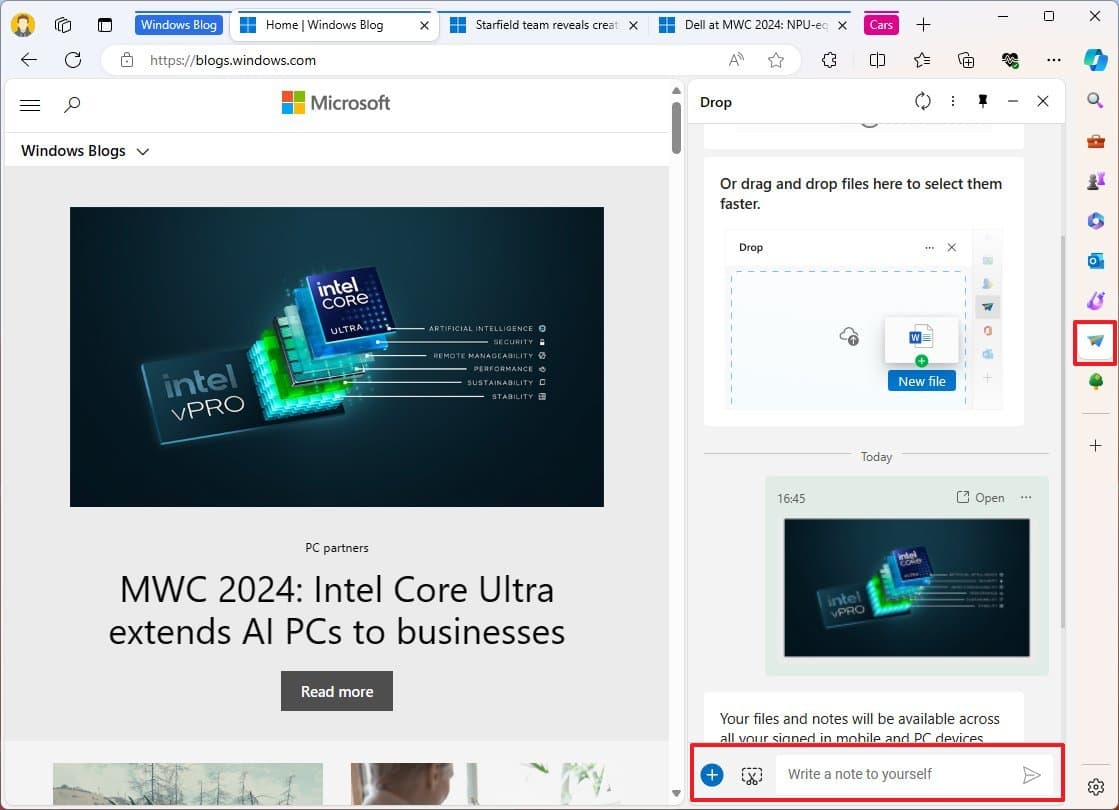The width and height of the screenshot is (1119, 810).
Task: Pin the Drop panel
Action: (x=981, y=101)
